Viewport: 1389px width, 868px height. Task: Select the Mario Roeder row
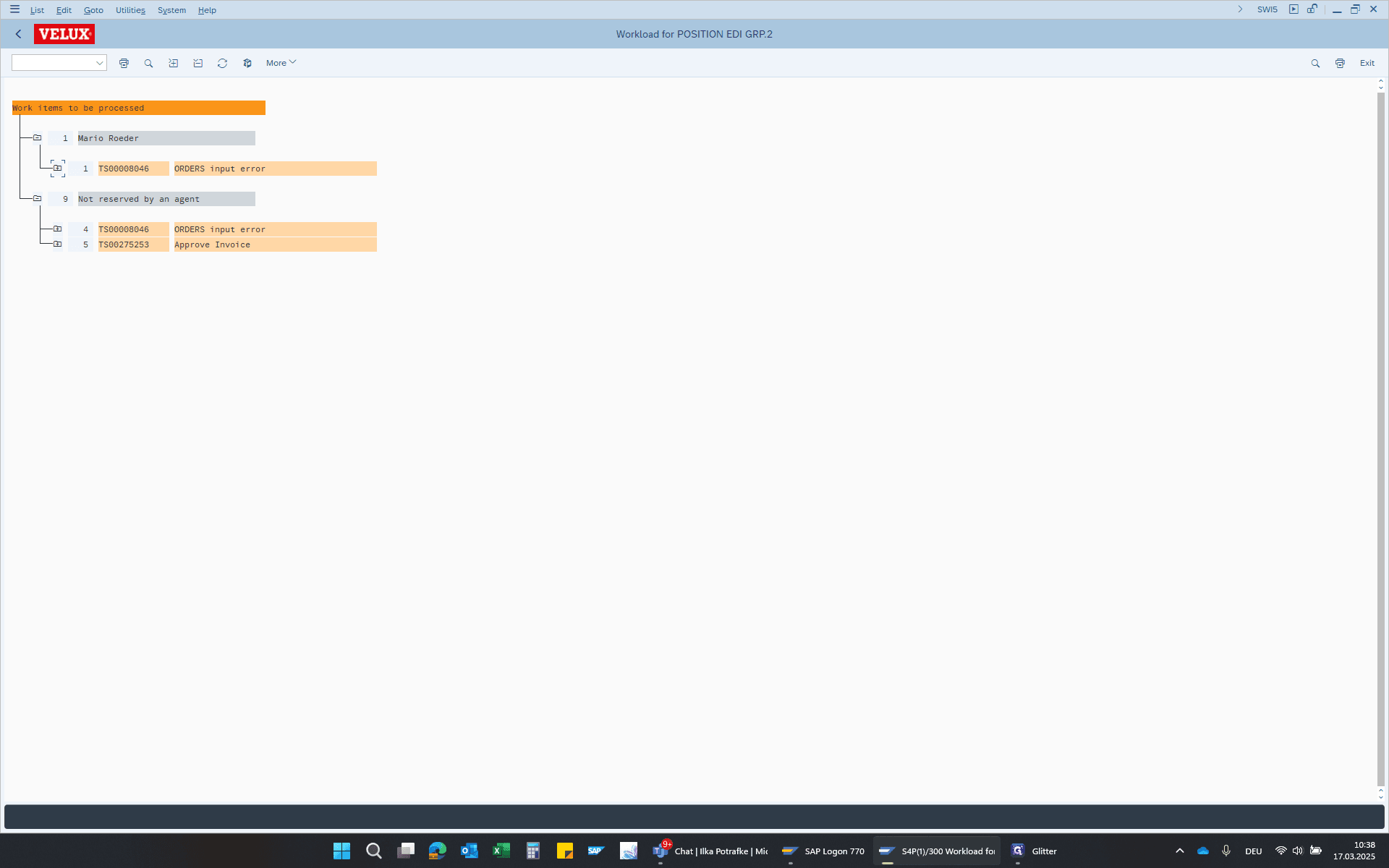(x=166, y=138)
